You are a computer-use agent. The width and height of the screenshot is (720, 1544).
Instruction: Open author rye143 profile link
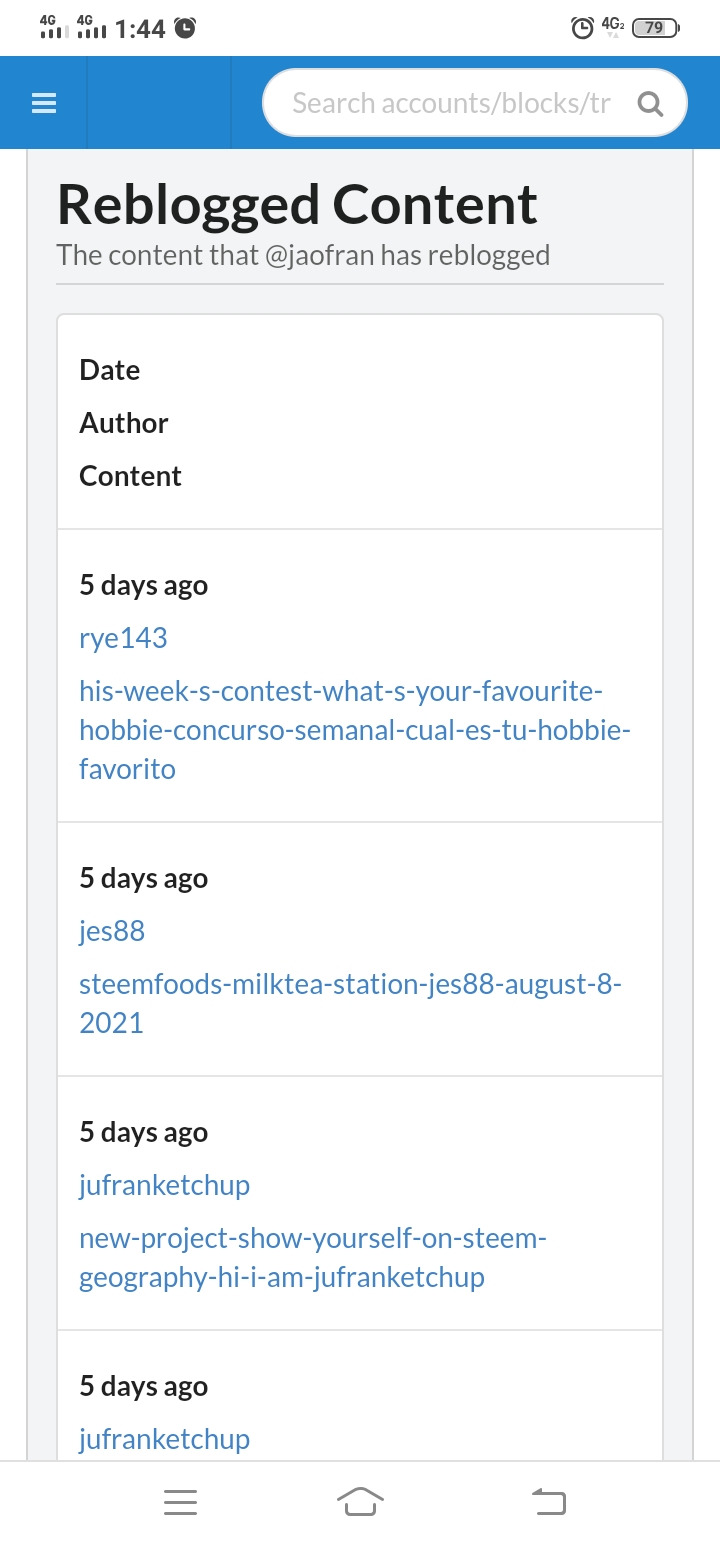[123, 638]
